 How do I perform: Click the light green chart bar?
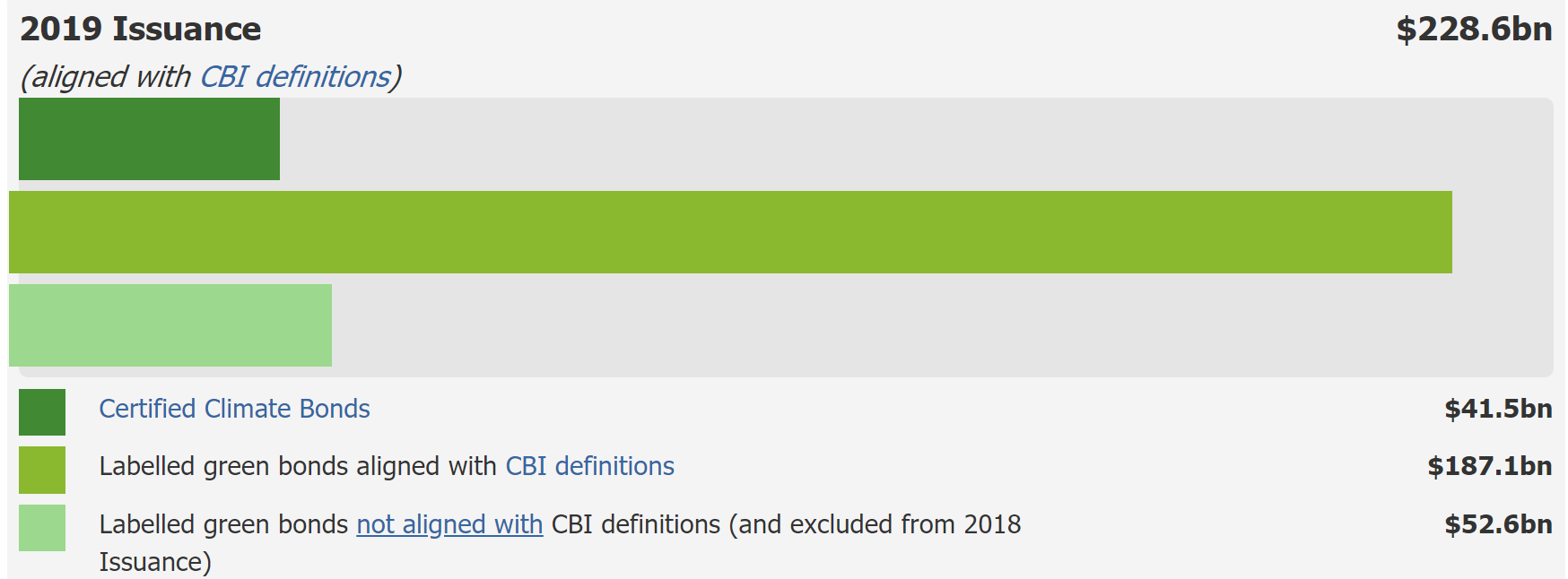point(170,325)
